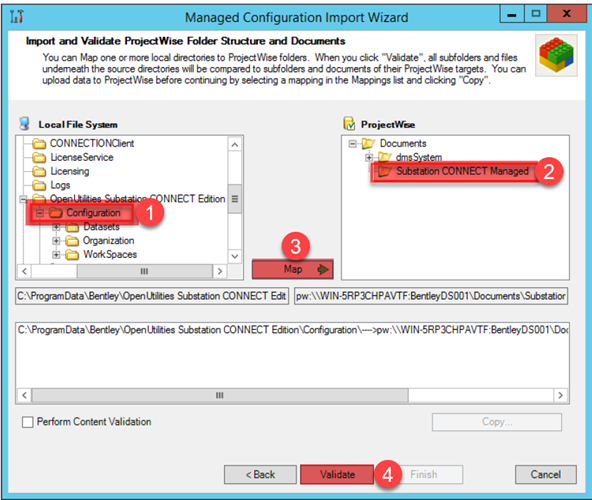Click the Validate button
This screenshot has height=500, width=592.
[337, 474]
